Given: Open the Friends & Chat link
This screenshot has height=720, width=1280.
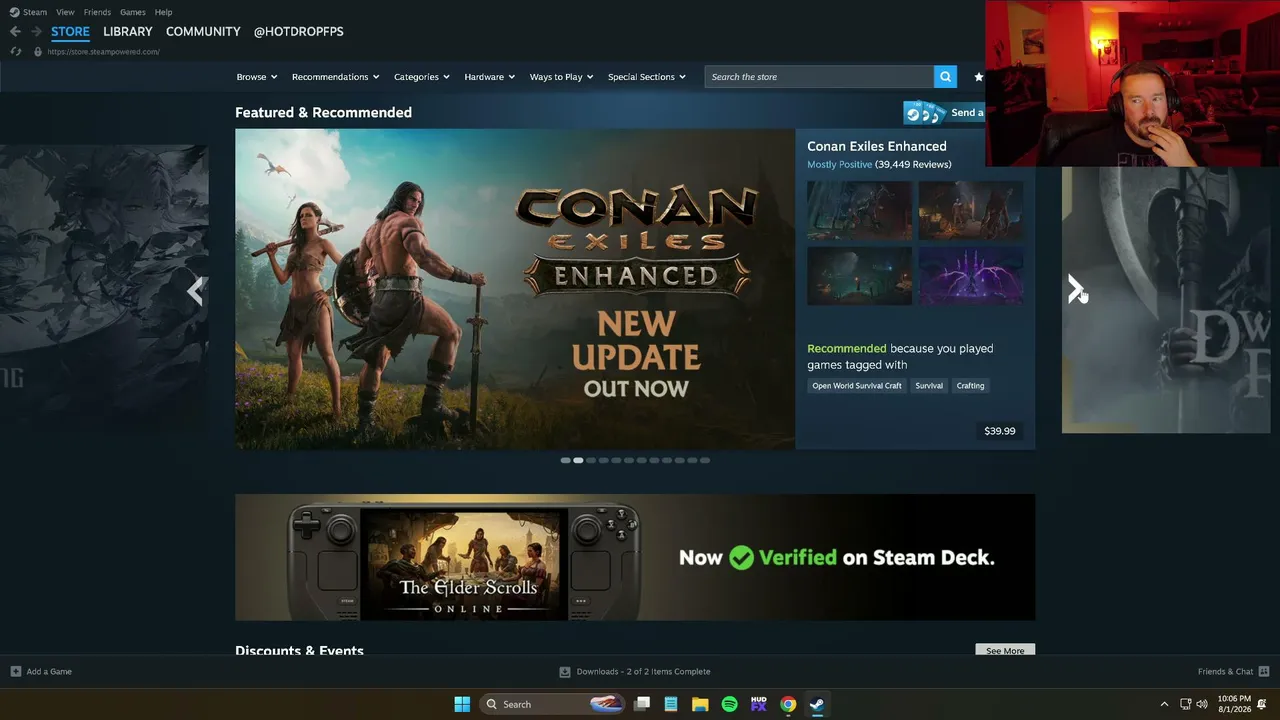Looking at the screenshot, I should click(1225, 672).
